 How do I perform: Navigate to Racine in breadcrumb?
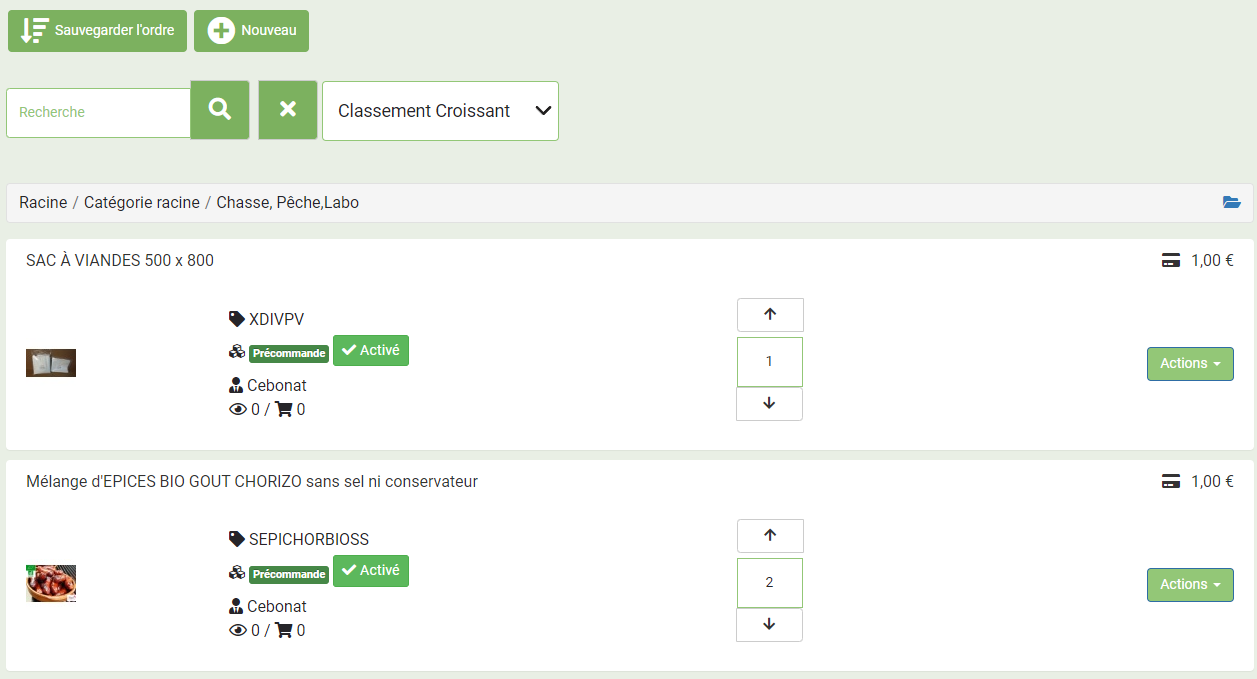(43, 203)
